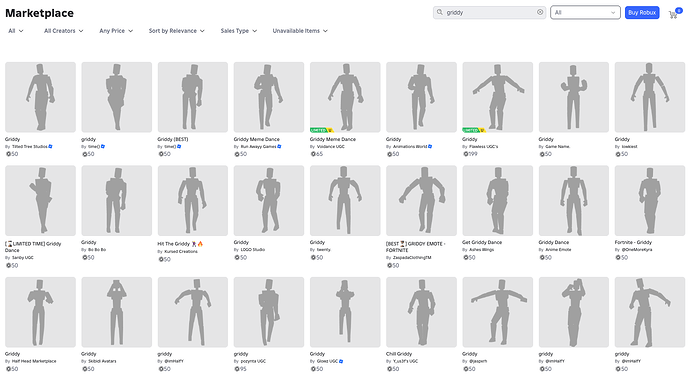The image size is (690, 377).
Task: Open the Any Price filter
Action: (116, 31)
